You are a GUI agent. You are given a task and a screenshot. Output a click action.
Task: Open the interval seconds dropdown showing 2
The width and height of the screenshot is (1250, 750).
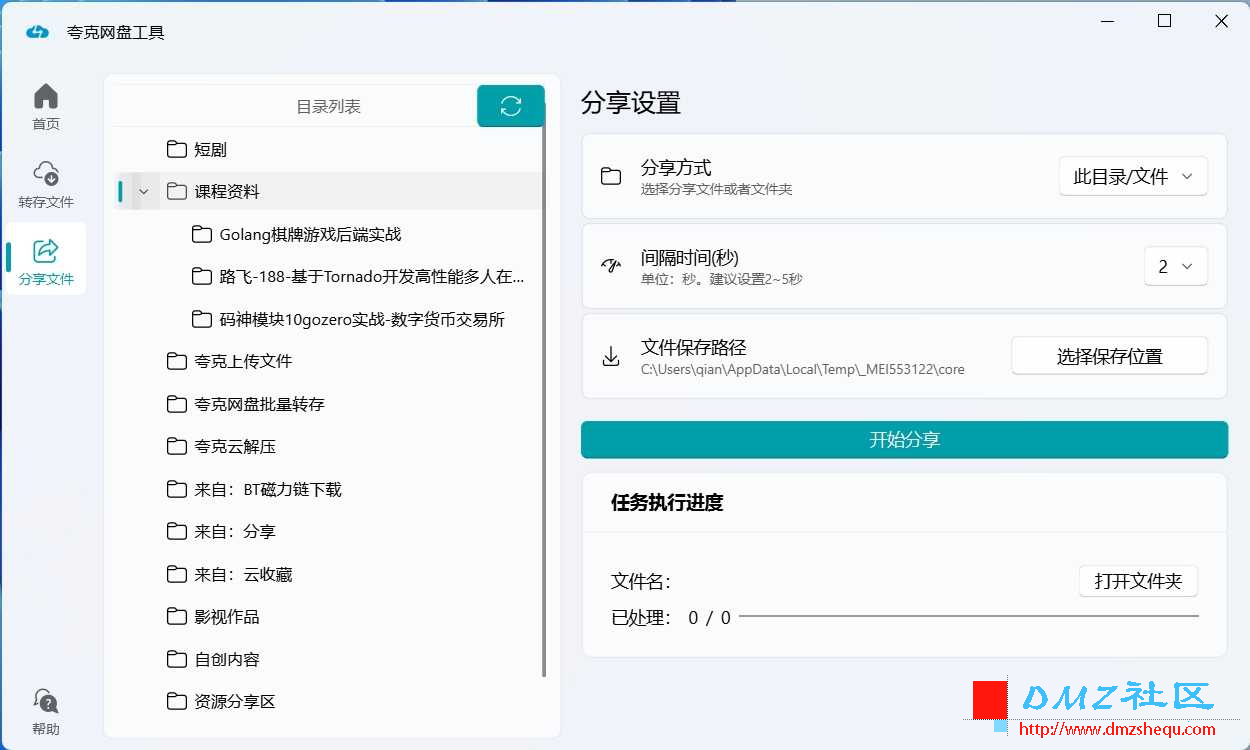[1175, 266]
